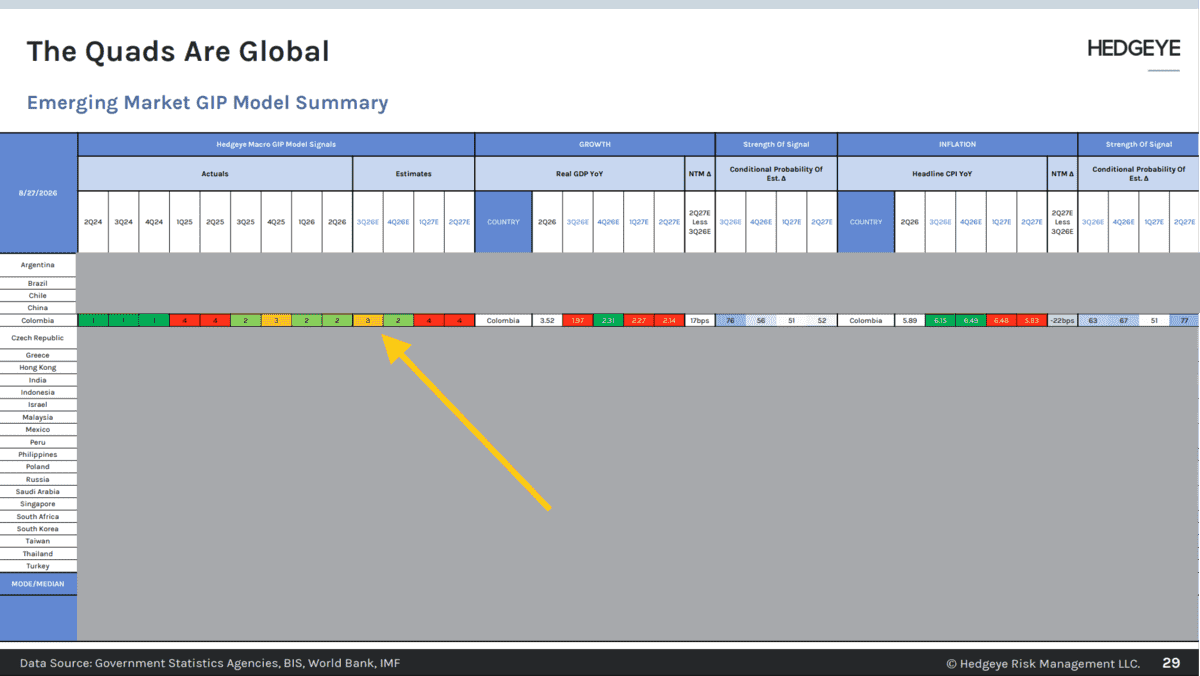Click the 8/27/2026 date cell

pyautogui.click(x=38, y=192)
